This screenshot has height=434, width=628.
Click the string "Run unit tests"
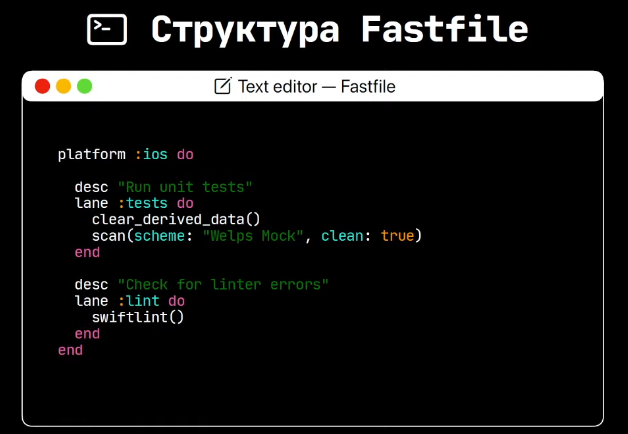[185, 187]
